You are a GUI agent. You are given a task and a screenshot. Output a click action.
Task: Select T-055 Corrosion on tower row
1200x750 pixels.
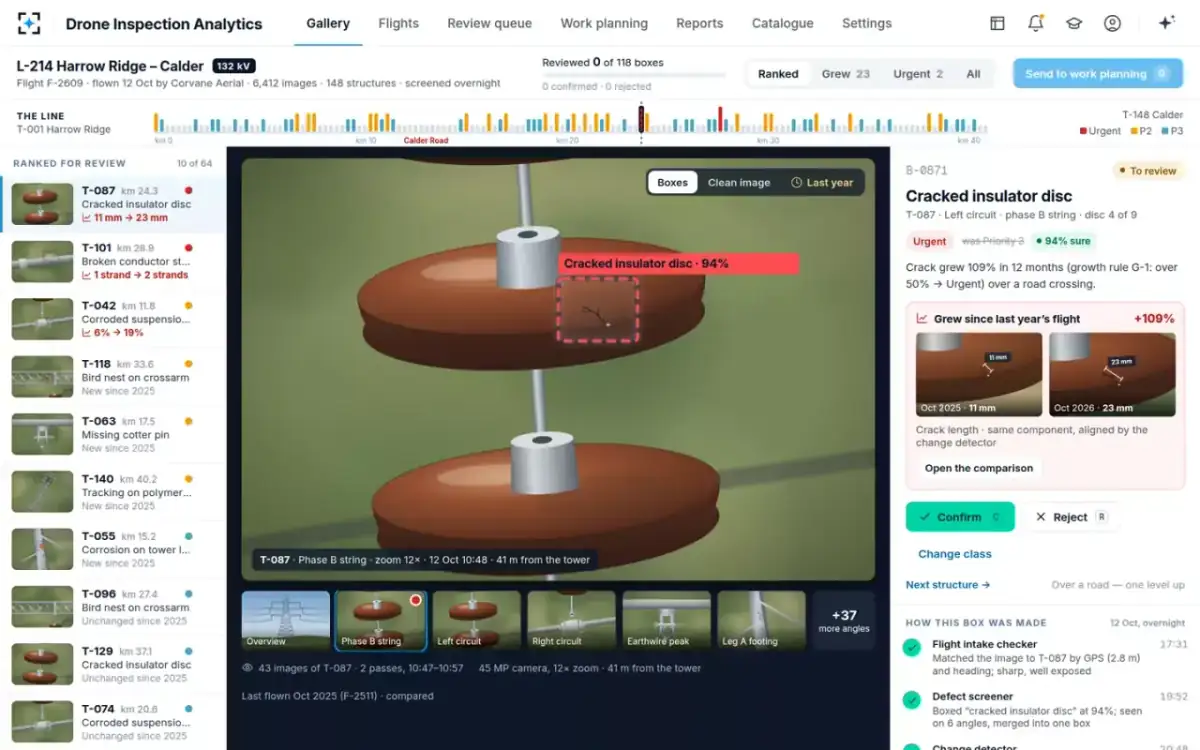(x=113, y=550)
